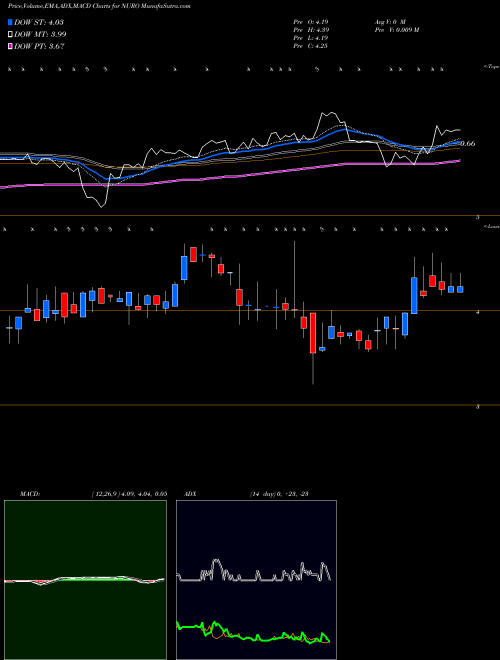Click the ADX values '(14 day) 0, +23, -23'
This screenshot has width=500, height=660.
(279, 493)
